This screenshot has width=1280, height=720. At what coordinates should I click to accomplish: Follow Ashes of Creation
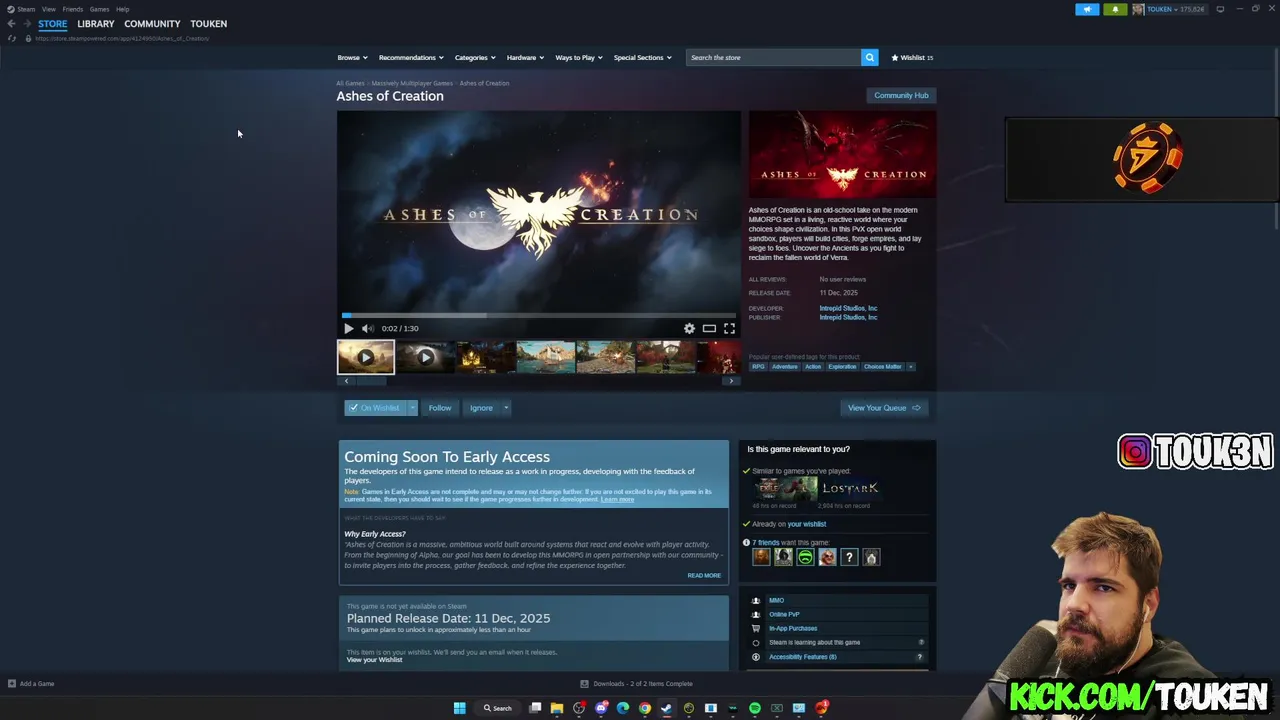[x=440, y=408]
